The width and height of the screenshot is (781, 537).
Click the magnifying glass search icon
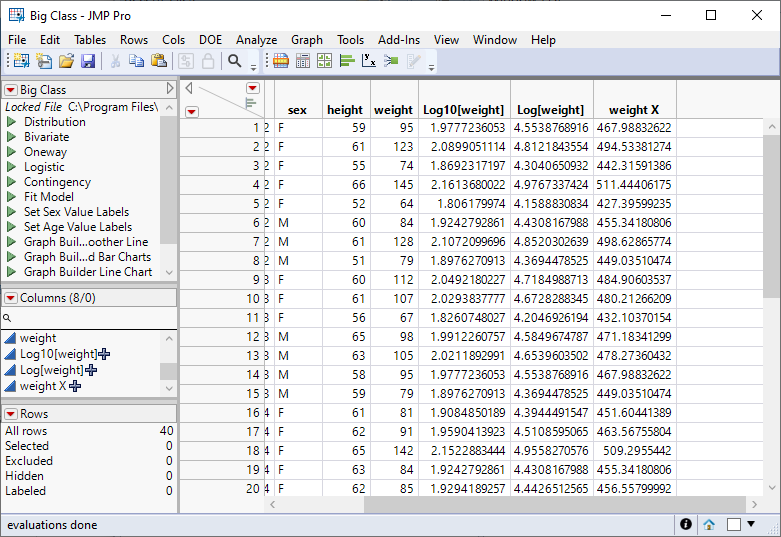(235, 61)
